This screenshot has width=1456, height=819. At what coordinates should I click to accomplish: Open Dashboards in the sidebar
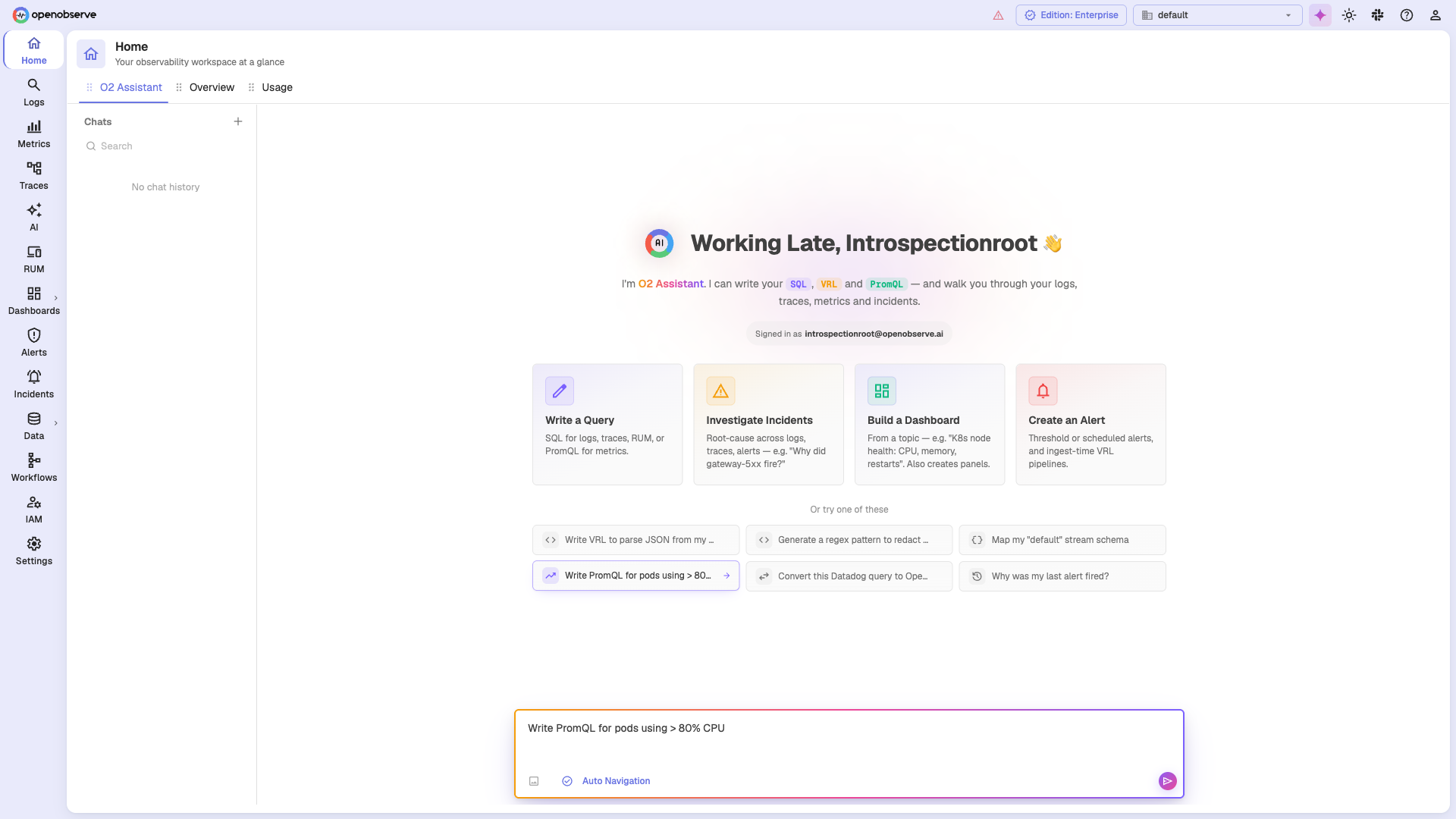click(33, 301)
